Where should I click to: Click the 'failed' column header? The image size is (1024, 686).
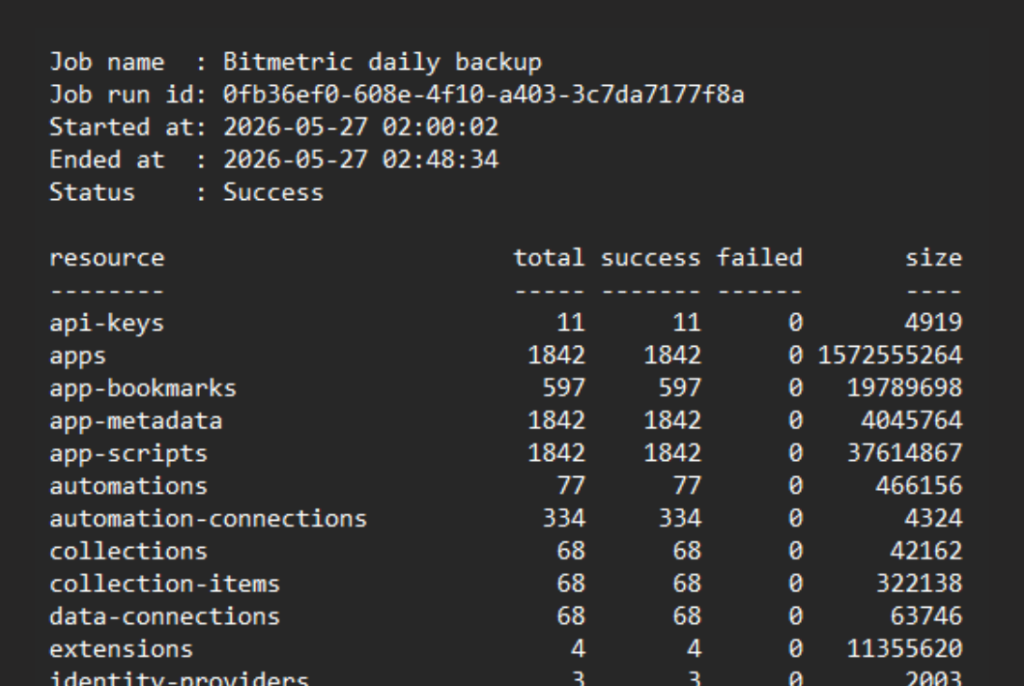(x=760, y=258)
